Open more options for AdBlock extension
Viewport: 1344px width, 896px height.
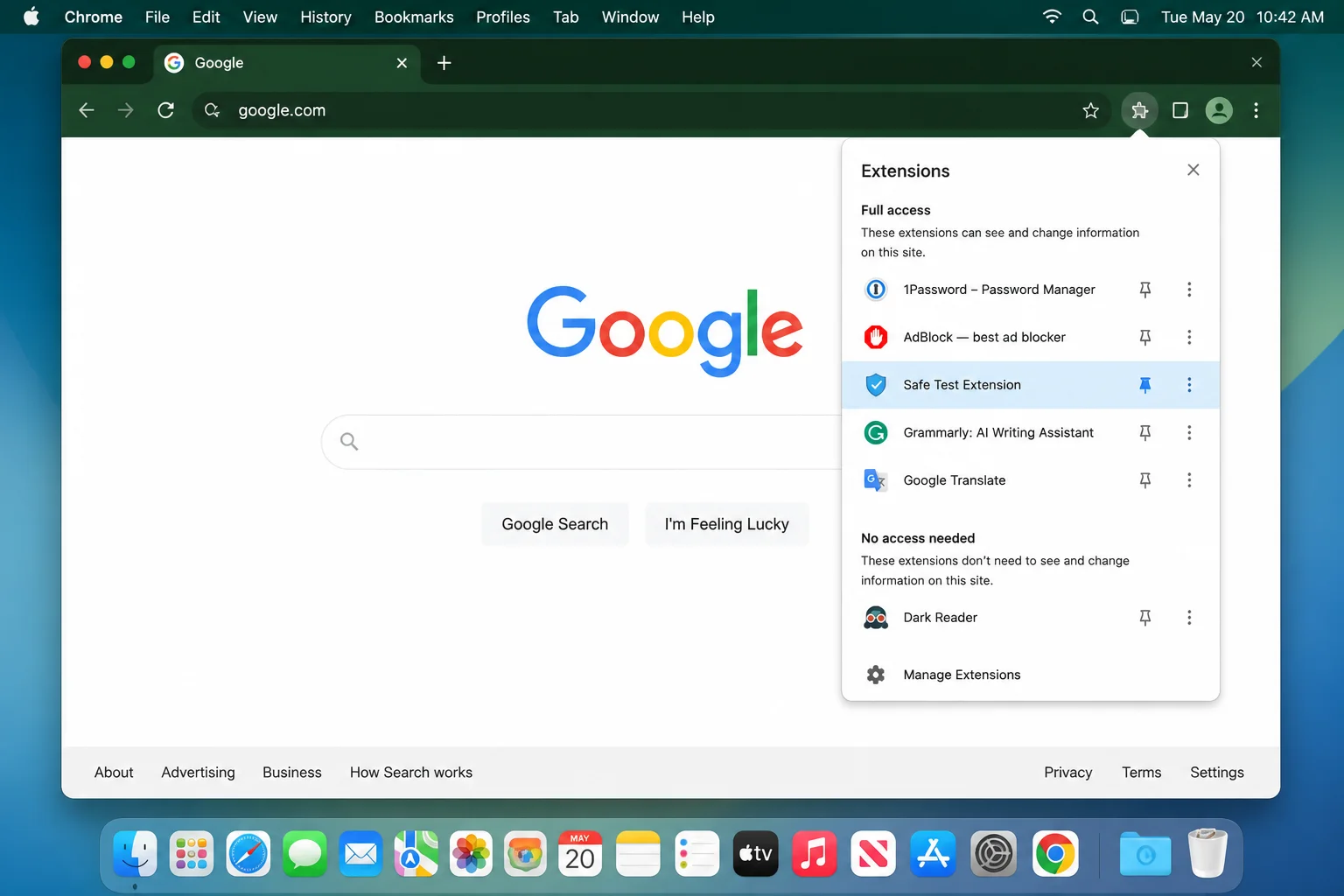click(1189, 337)
